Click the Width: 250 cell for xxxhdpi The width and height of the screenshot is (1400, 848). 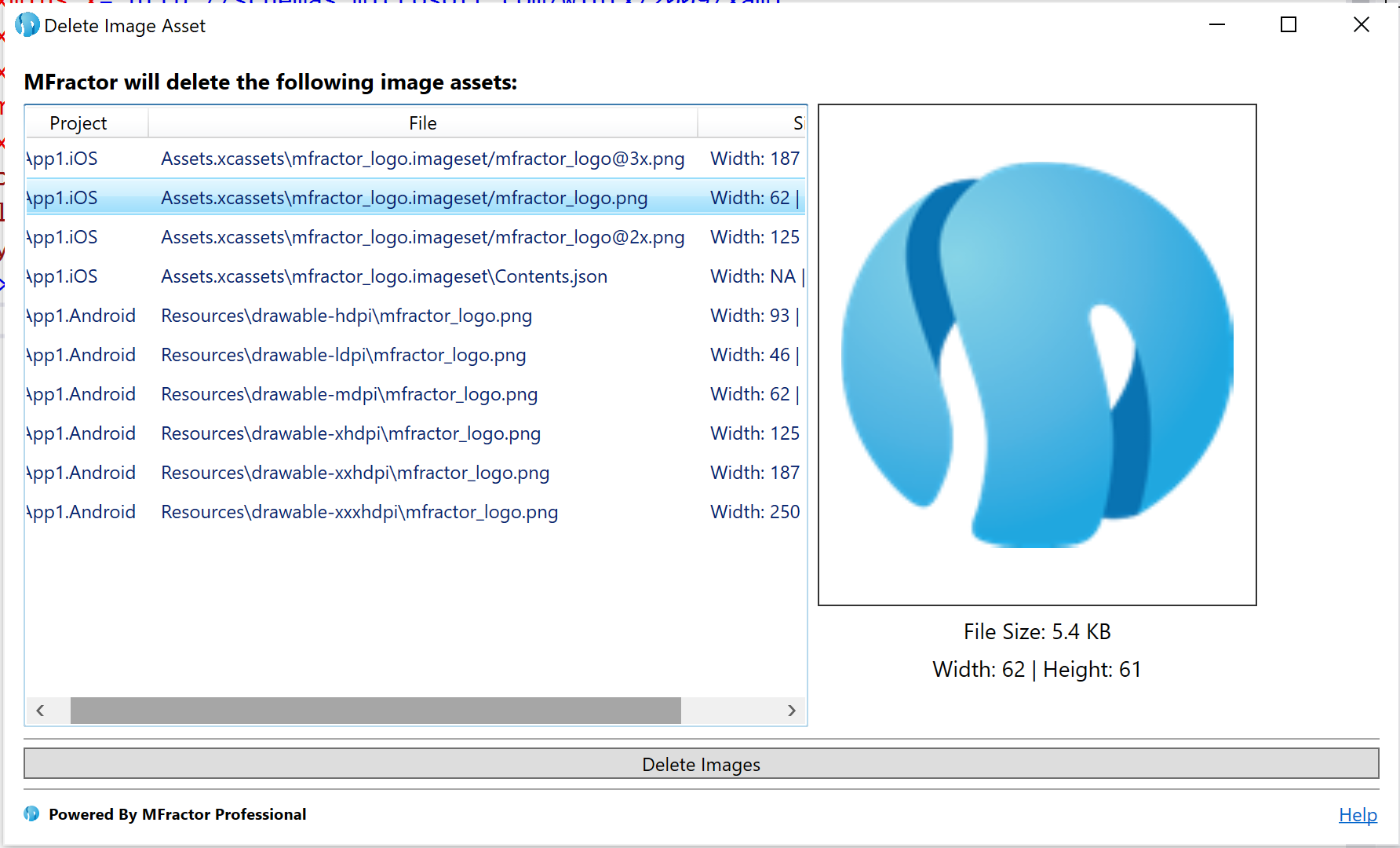(x=755, y=512)
